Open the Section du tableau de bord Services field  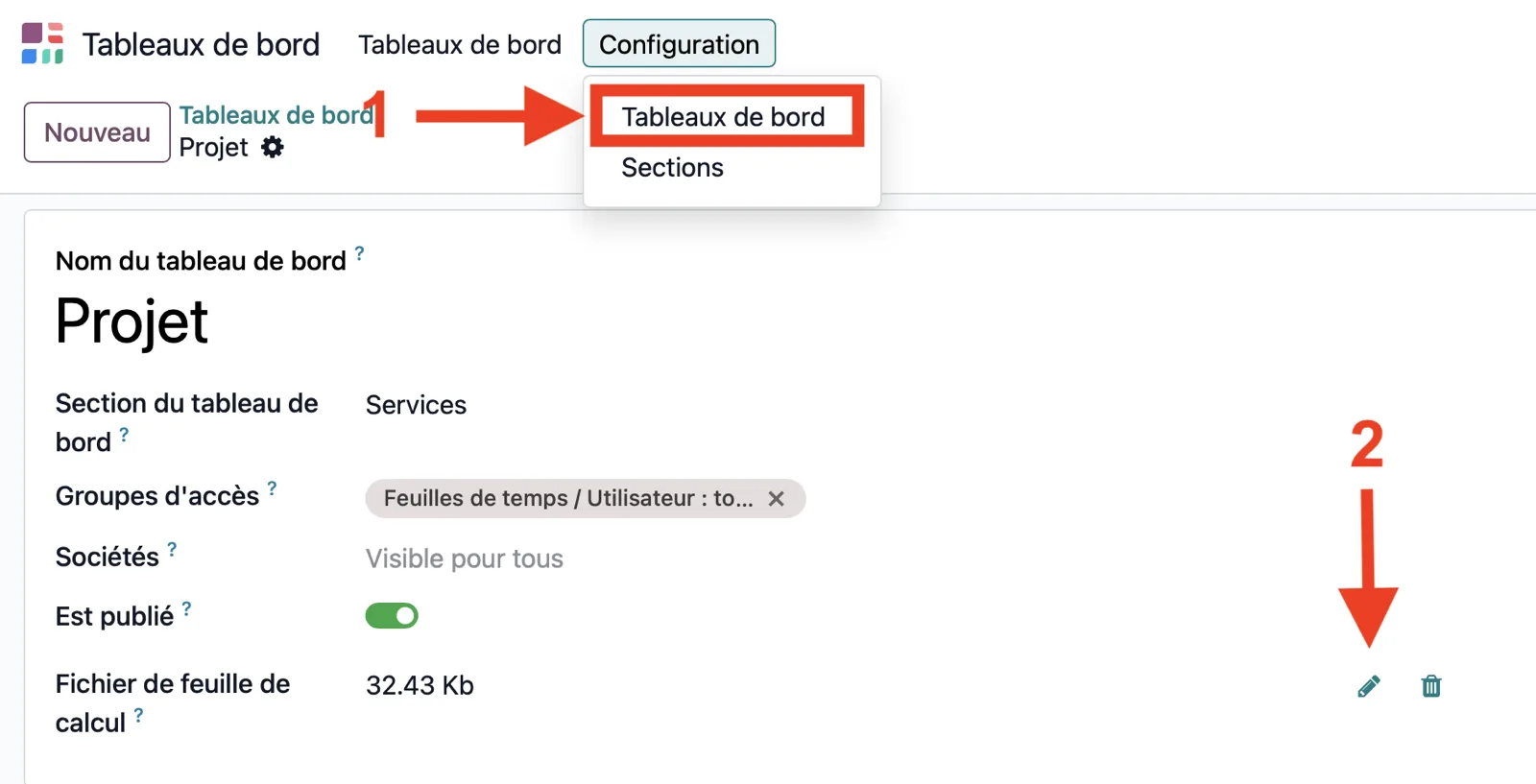pyautogui.click(x=416, y=405)
